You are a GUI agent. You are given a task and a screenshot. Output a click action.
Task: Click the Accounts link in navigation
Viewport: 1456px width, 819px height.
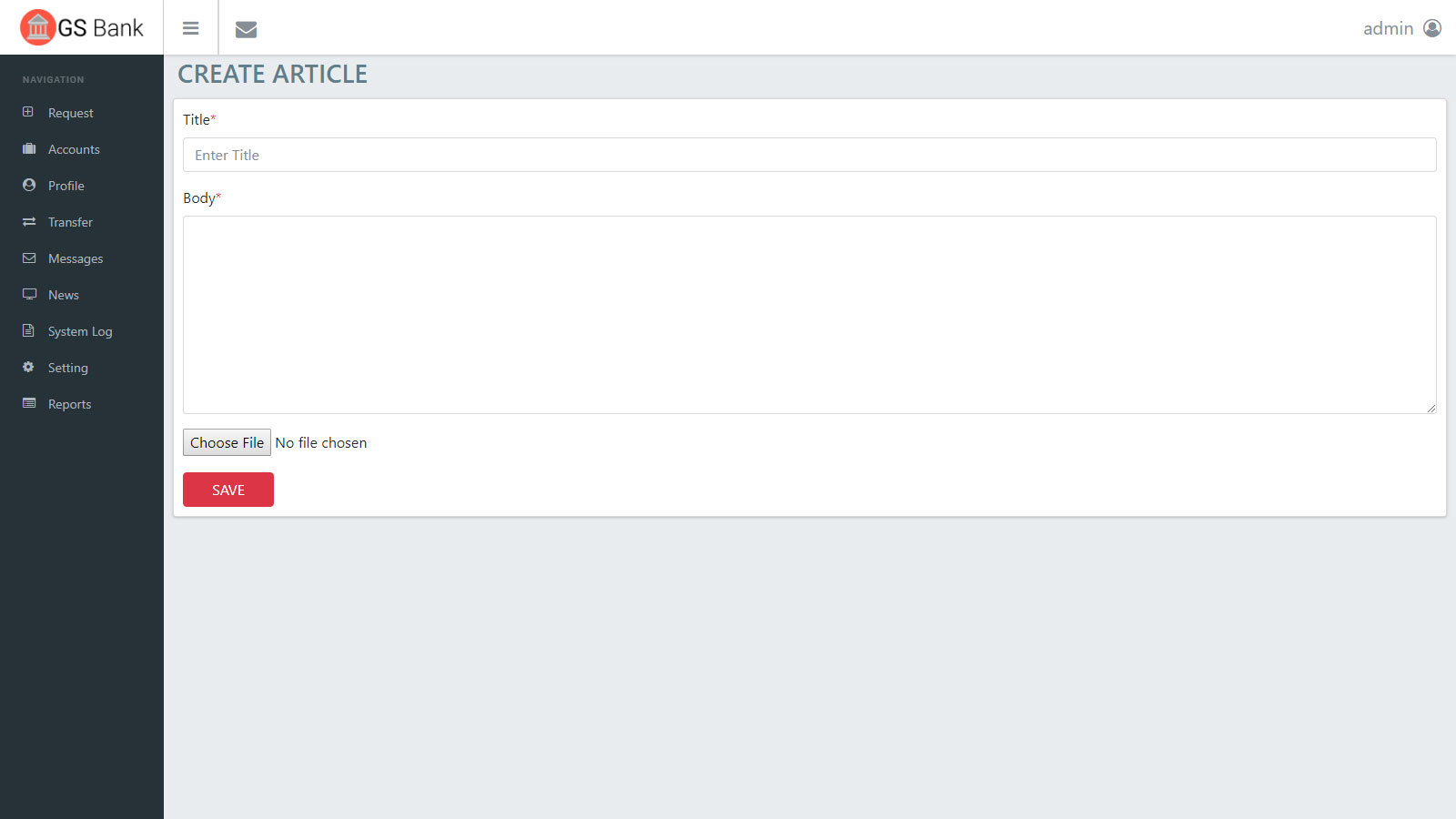pyautogui.click(x=74, y=149)
